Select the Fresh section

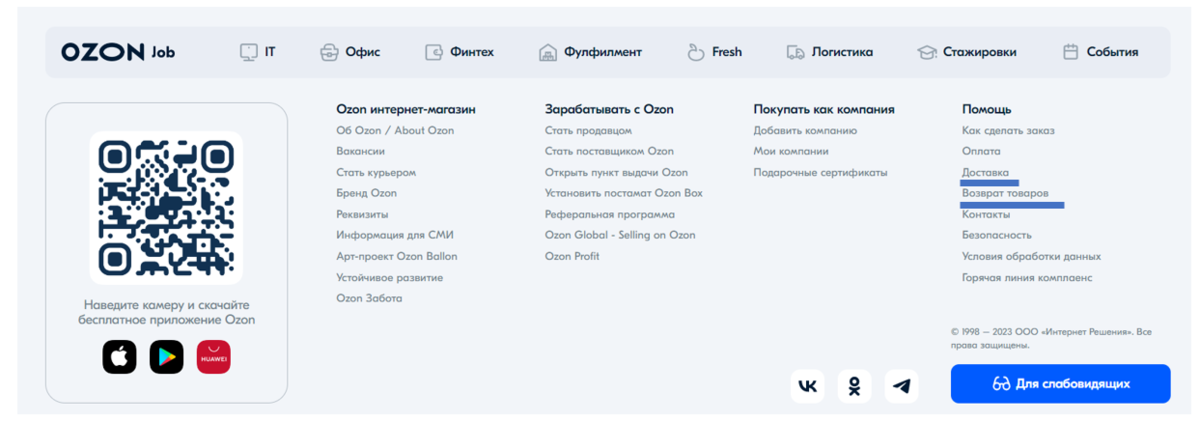coord(714,52)
